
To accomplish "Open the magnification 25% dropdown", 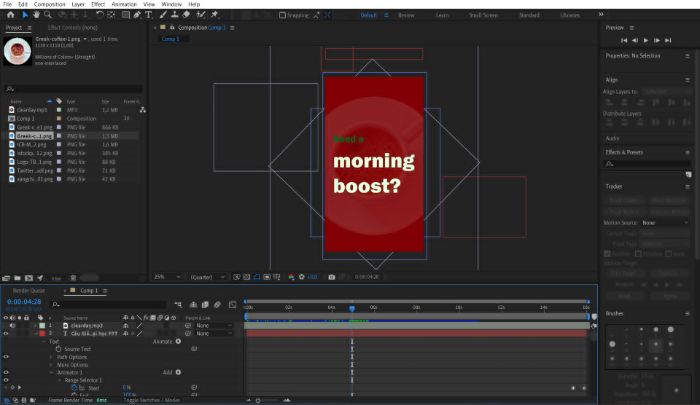I will (167, 277).
